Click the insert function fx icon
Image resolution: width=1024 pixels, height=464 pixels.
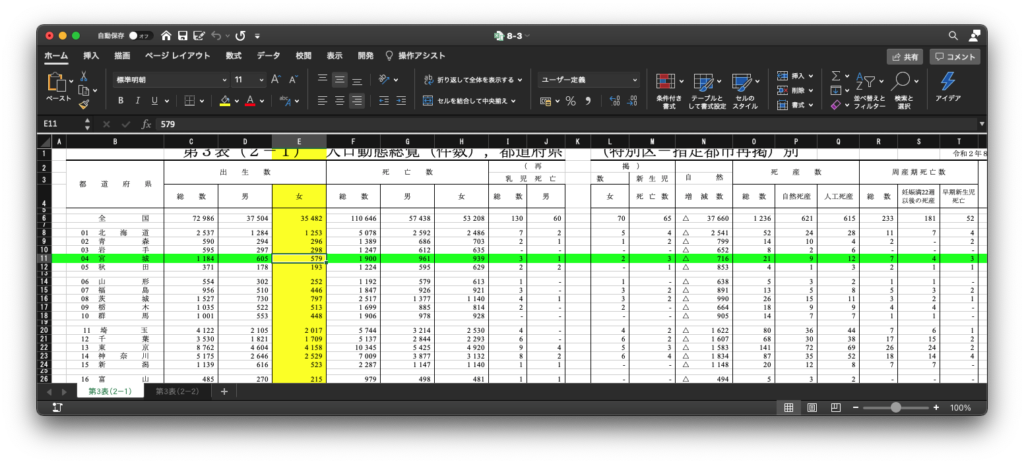tap(146, 124)
